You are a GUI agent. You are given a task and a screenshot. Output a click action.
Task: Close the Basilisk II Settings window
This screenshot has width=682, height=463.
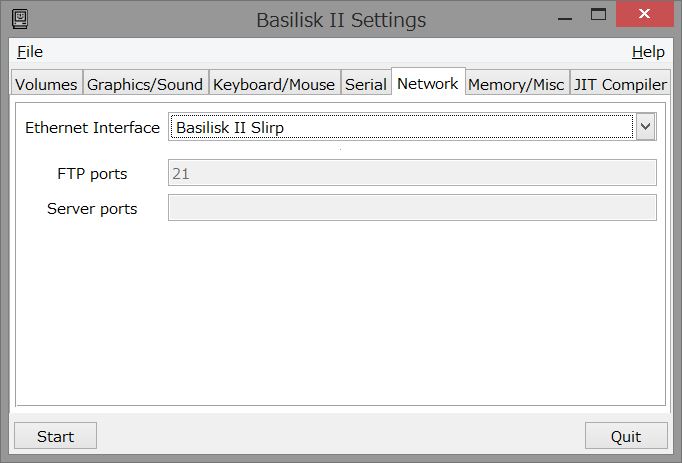[645, 14]
